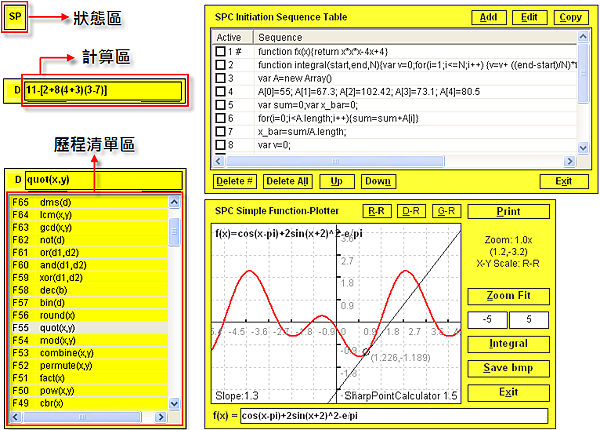Toggle Active checkbox for sequence row 8

pos(220,145)
